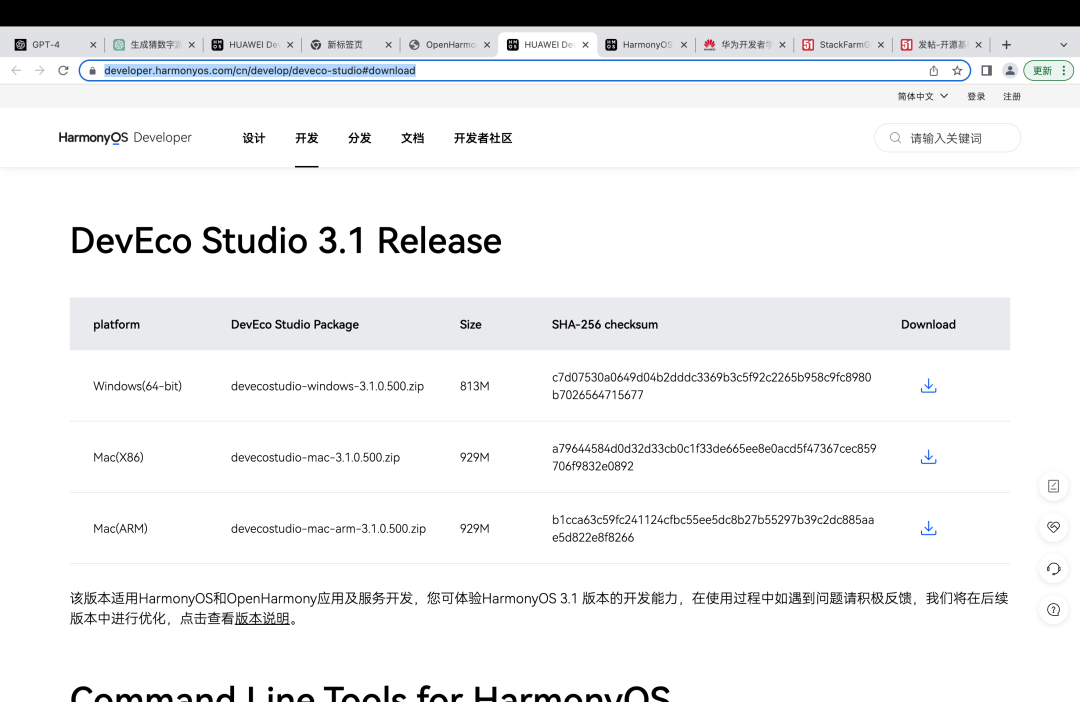The image size is (1080, 702).
Task: Select devecostudio-mac-3.1.0.500.zip package name
Action: point(315,457)
